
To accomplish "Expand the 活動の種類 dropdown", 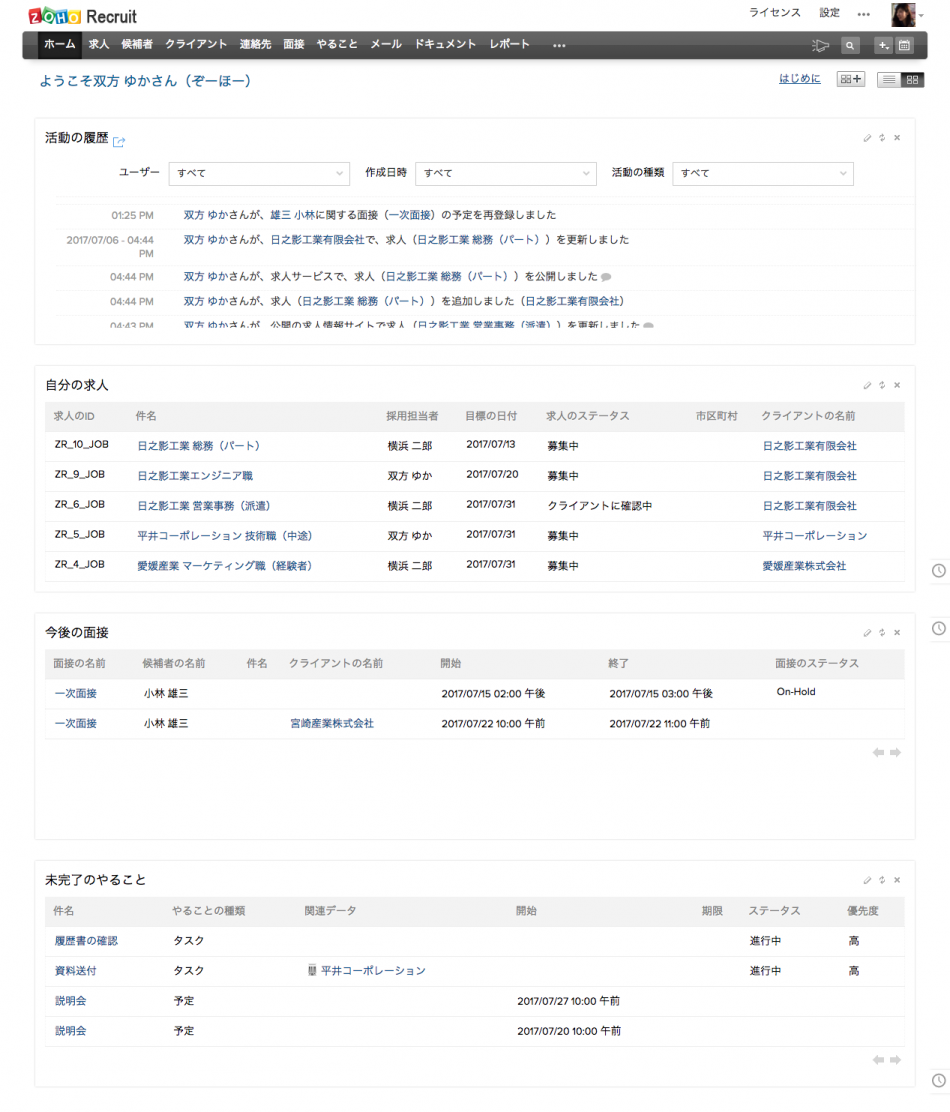I will pyautogui.click(x=762, y=173).
